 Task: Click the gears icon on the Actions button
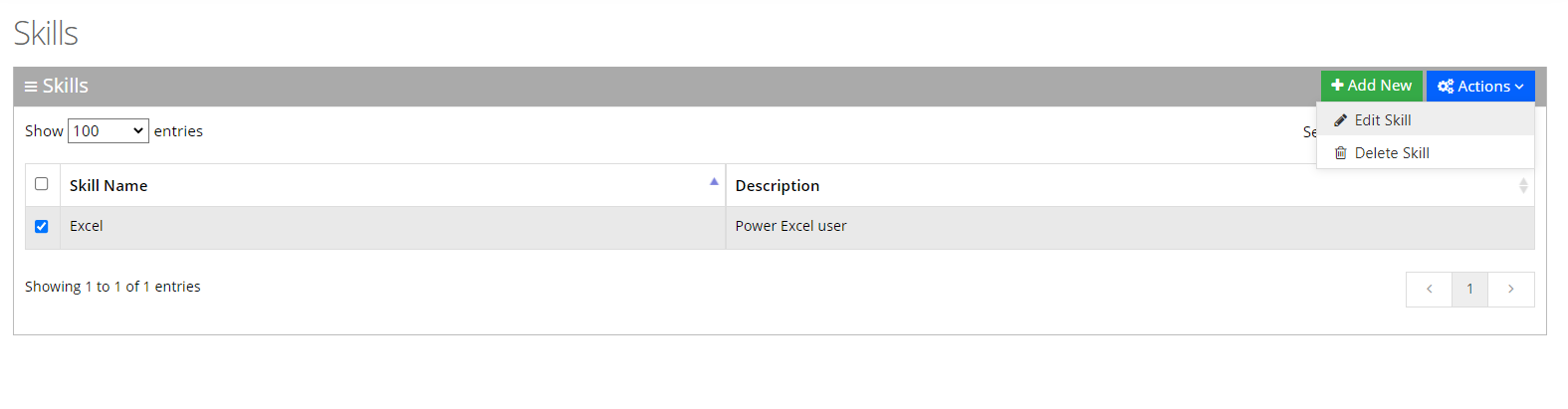(x=1446, y=87)
